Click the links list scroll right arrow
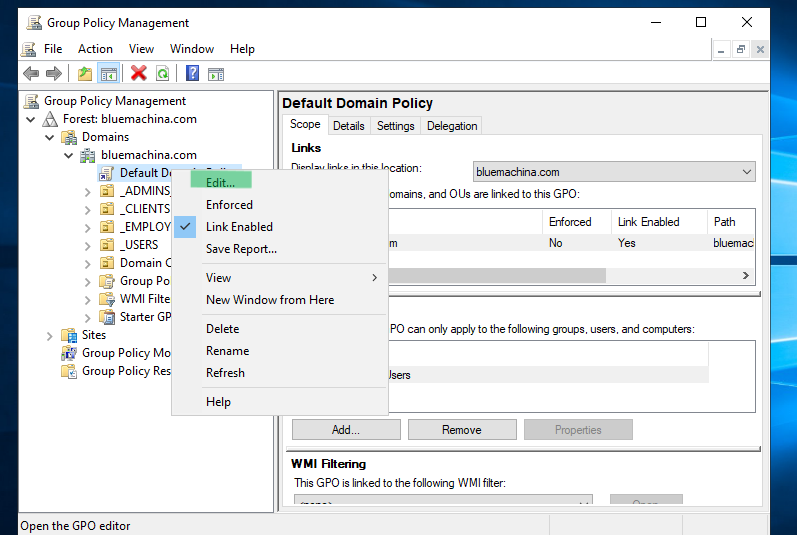This screenshot has height=535, width=797. pyautogui.click(x=746, y=275)
